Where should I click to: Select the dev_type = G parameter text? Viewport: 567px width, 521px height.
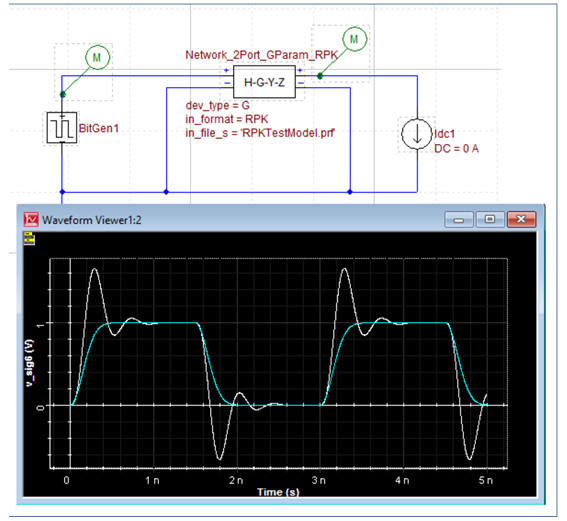pos(217,105)
